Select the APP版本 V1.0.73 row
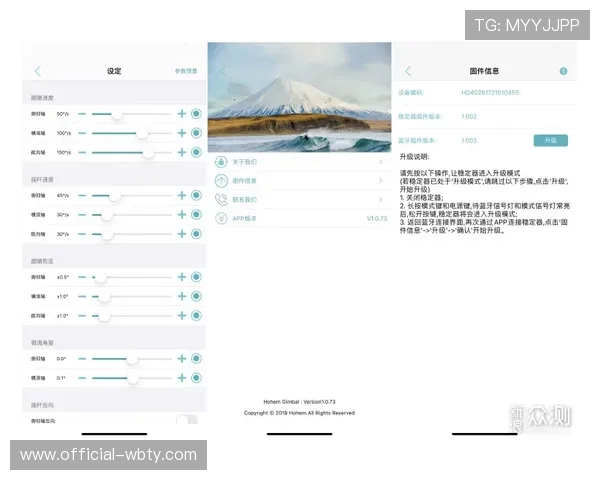Image resolution: width=600 pixels, height=480 pixels. coord(300,218)
